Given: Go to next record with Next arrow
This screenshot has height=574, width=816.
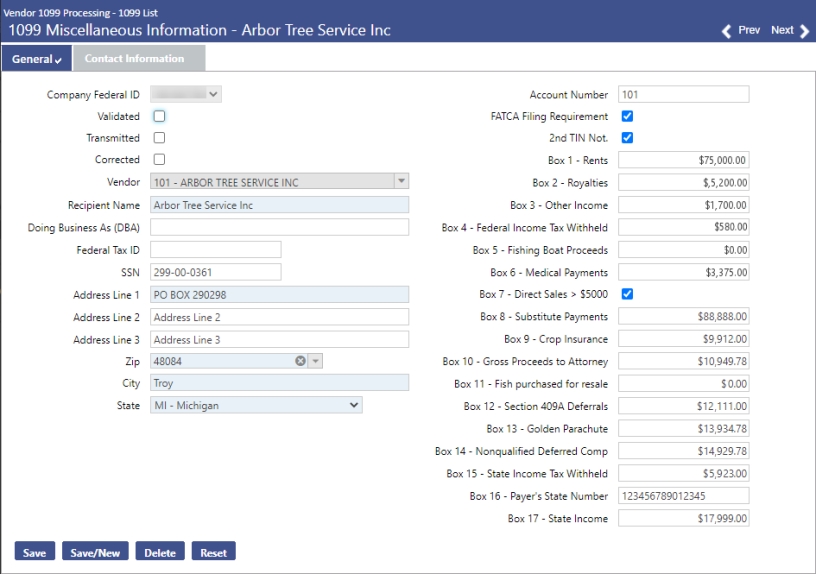Looking at the screenshot, I should [x=790, y=31].
